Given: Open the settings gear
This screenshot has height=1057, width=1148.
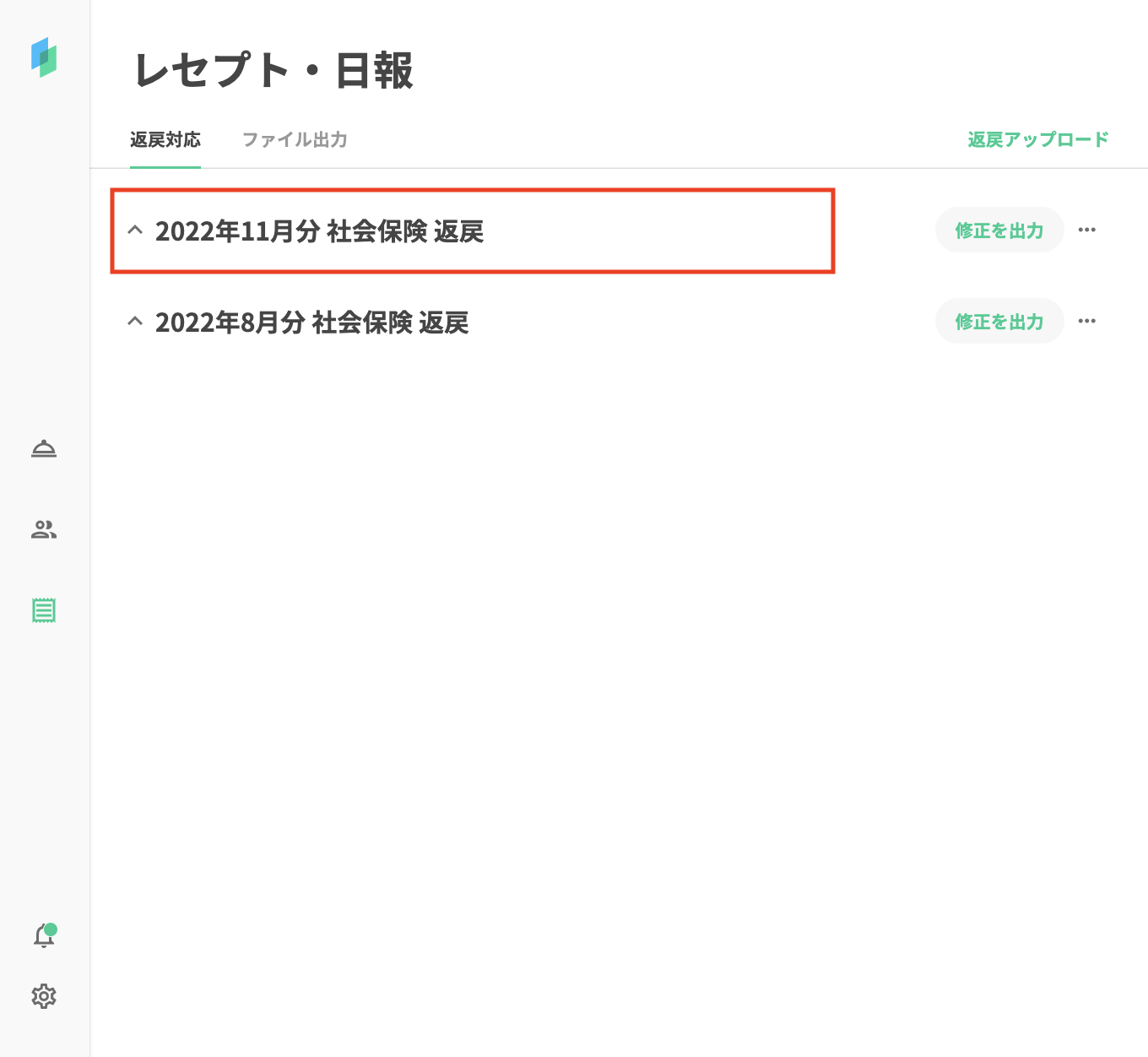Looking at the screenshot, I should click(x=44, y=996).
